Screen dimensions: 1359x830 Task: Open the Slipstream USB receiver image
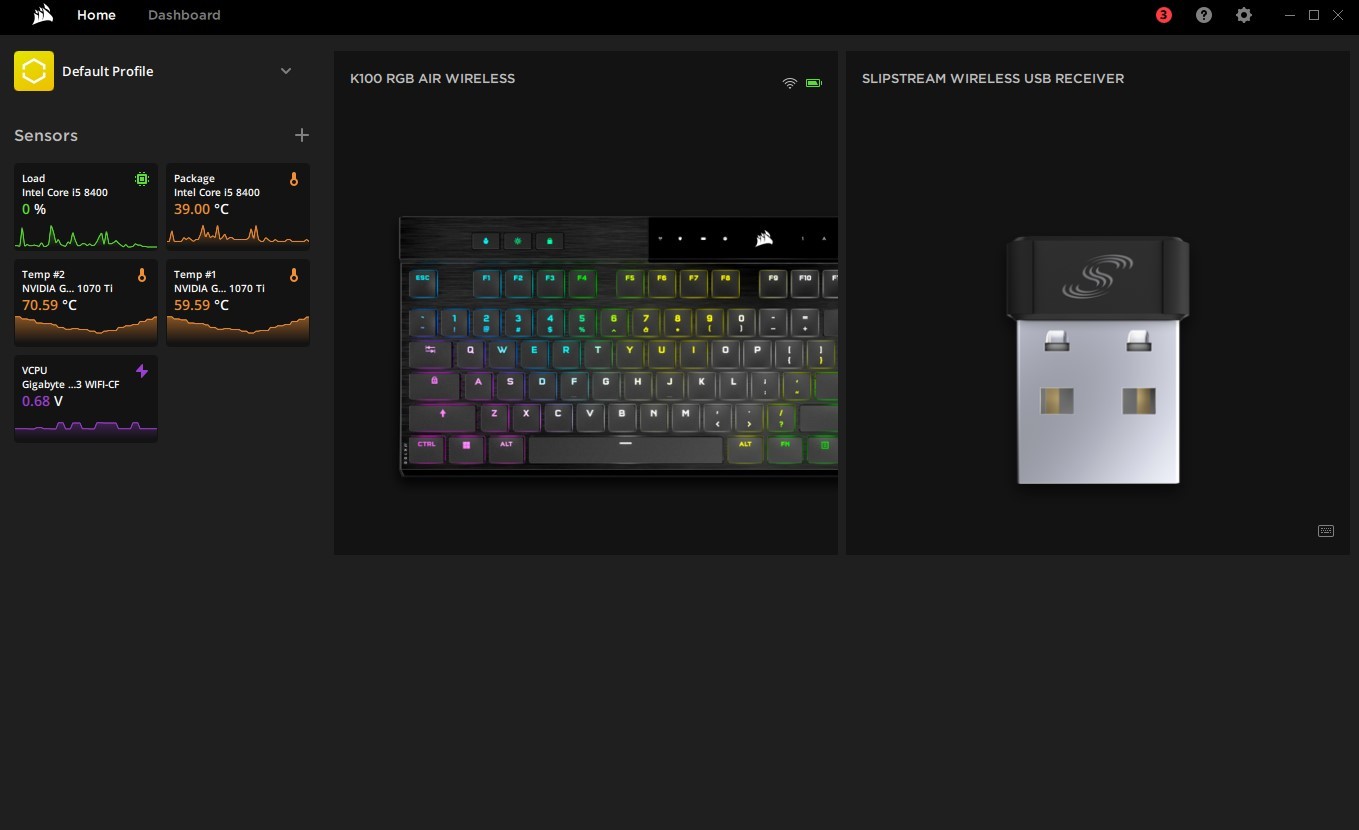tap(1098, 360)
